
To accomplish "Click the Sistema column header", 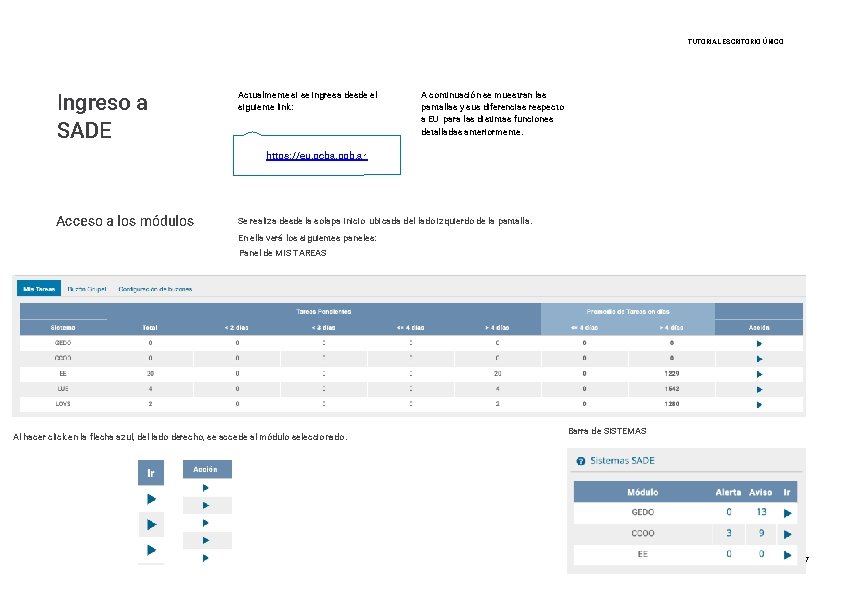I will [63, 328].
